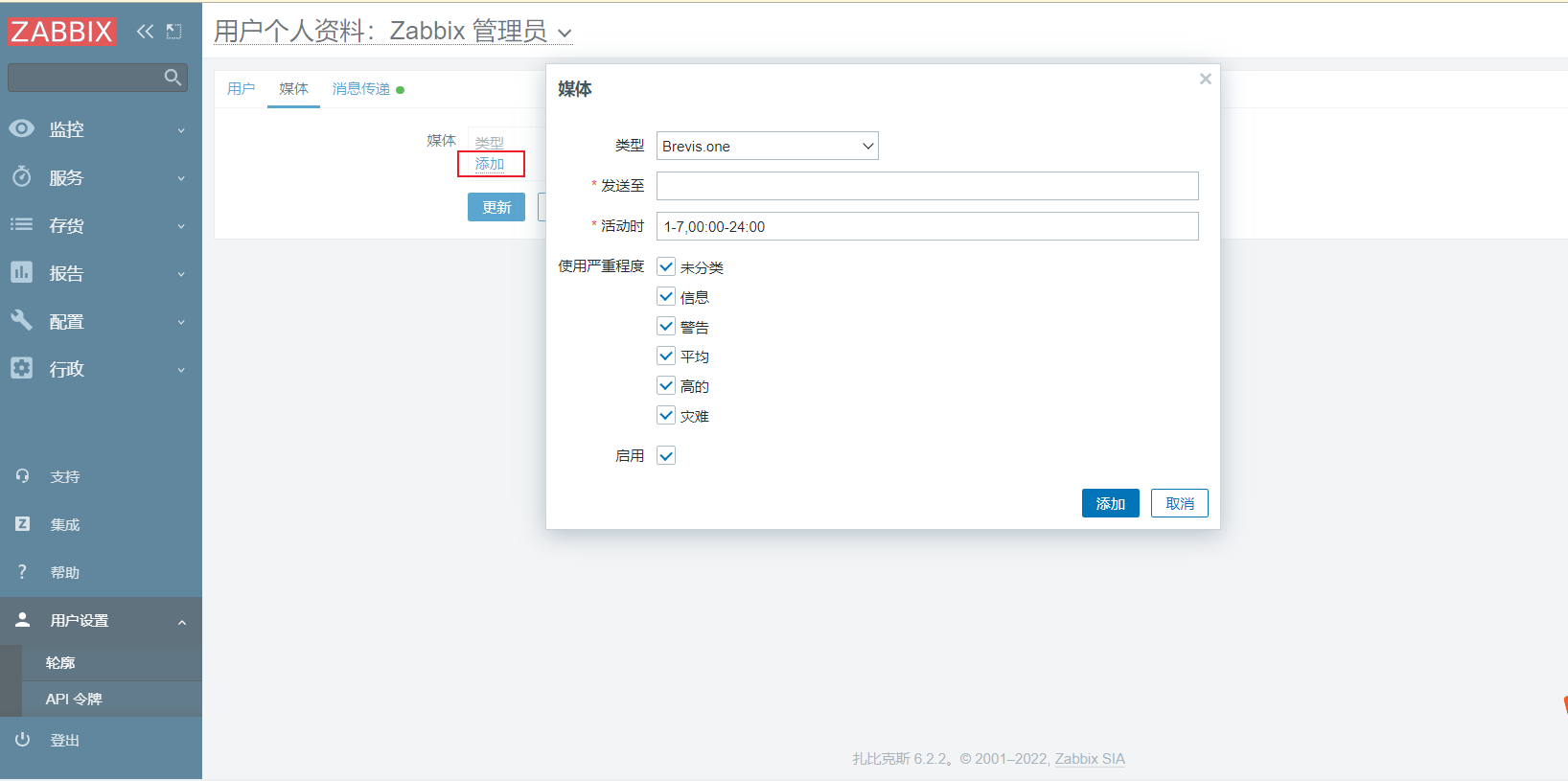Toggle the 灾难 severity checkbox
Screen dimensions: 1568x781
click(x=666, y=415)
